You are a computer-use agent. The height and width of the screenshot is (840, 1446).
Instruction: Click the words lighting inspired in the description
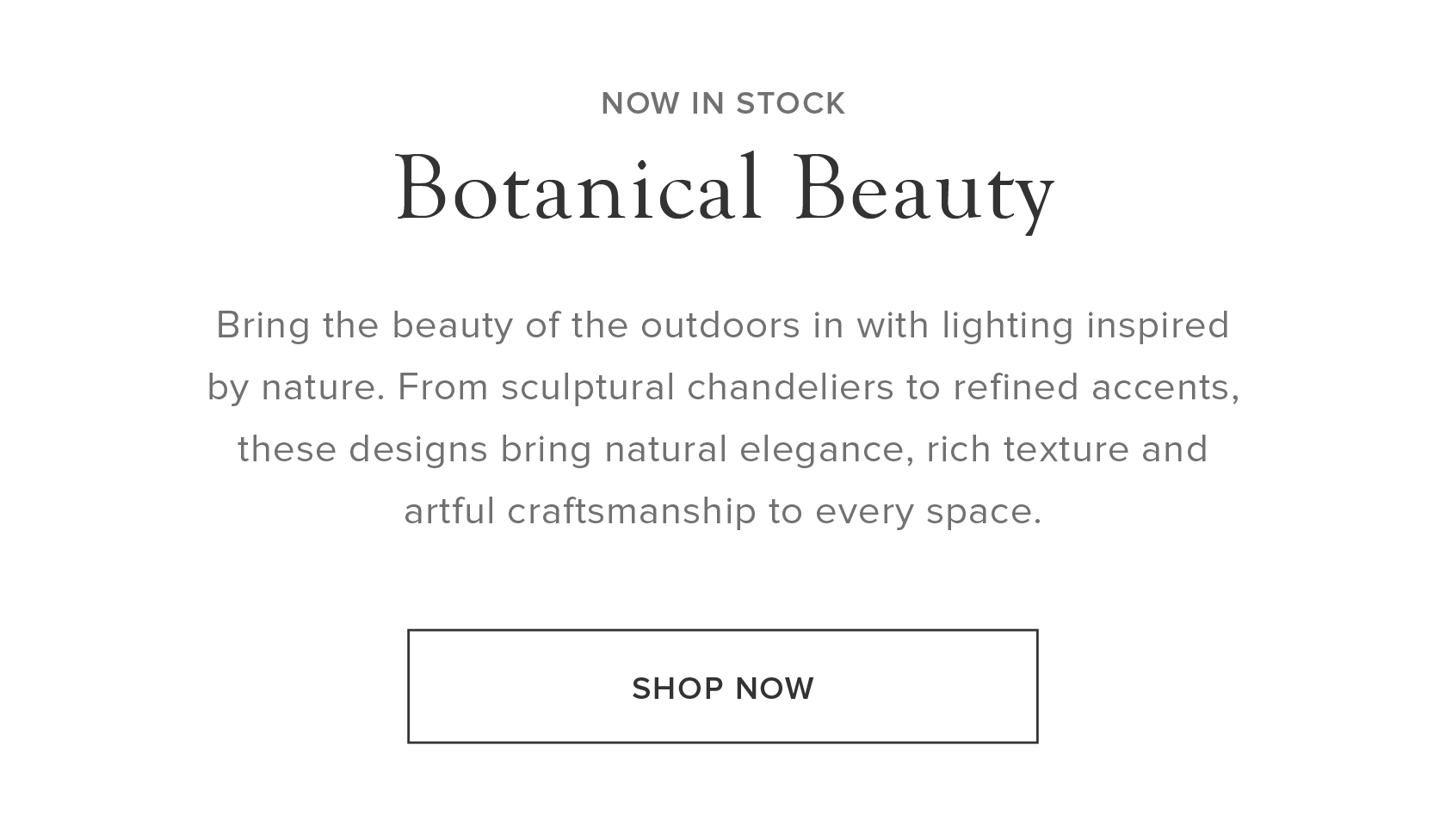(1085, 326)
